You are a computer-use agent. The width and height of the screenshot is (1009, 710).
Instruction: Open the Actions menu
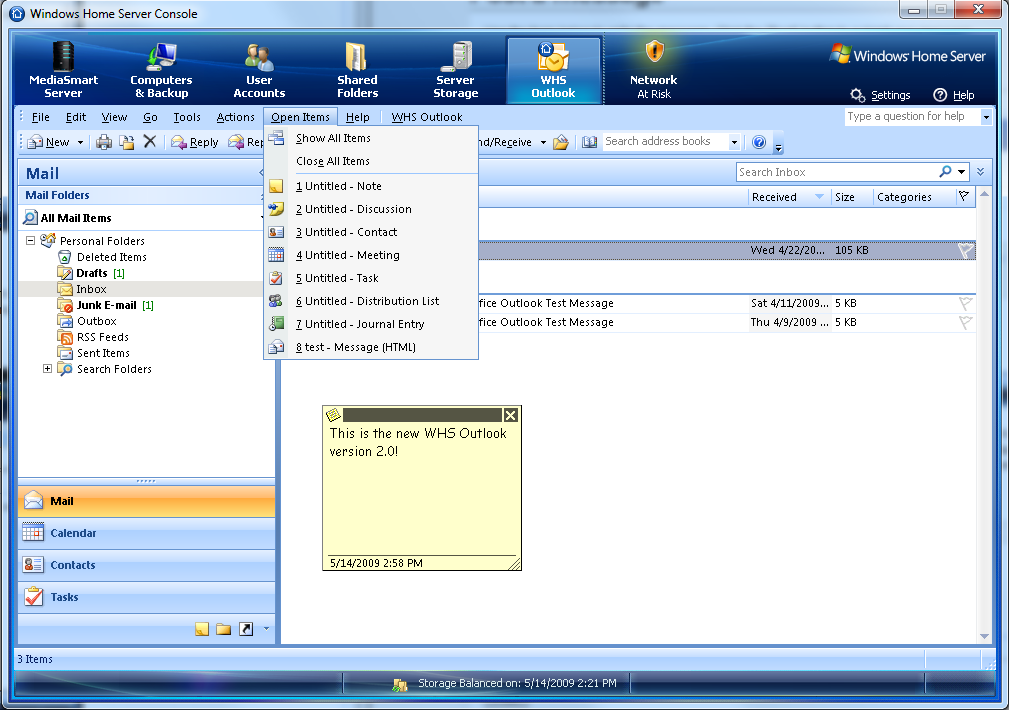(x=236, y=117)
